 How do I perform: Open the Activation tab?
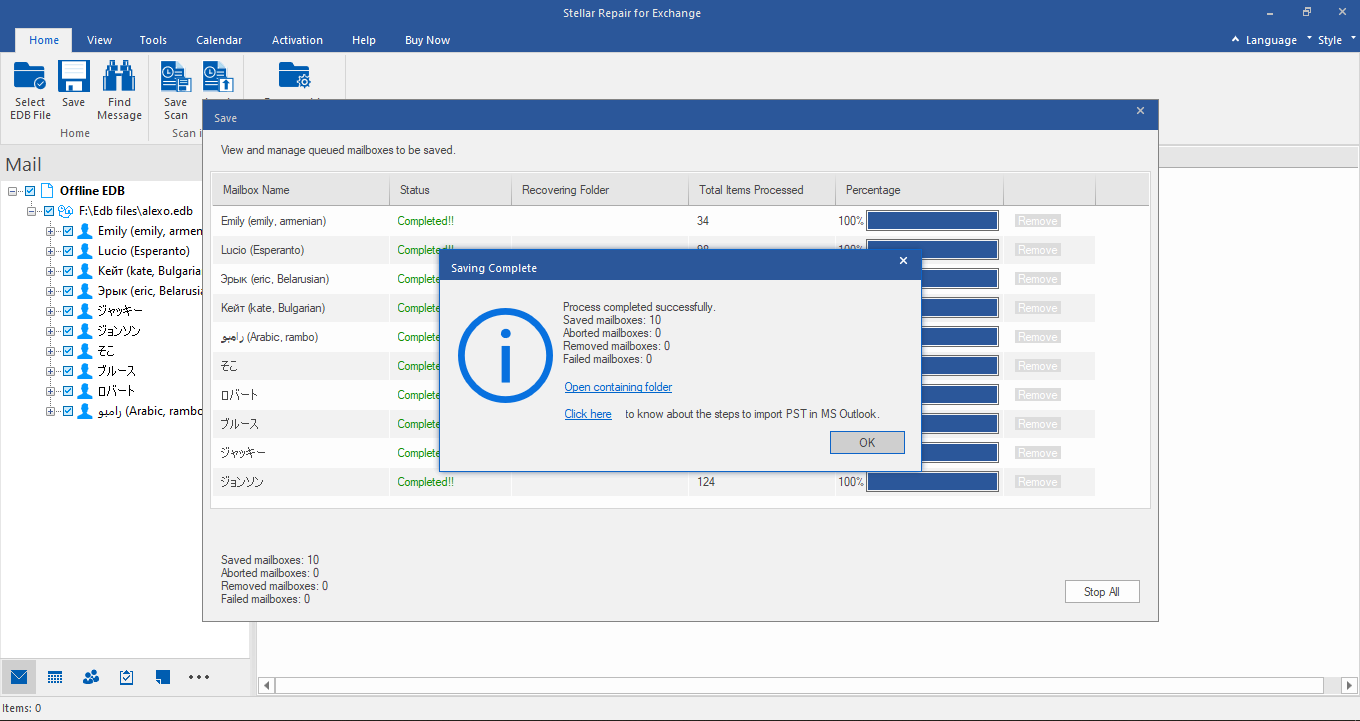(297, 40)
